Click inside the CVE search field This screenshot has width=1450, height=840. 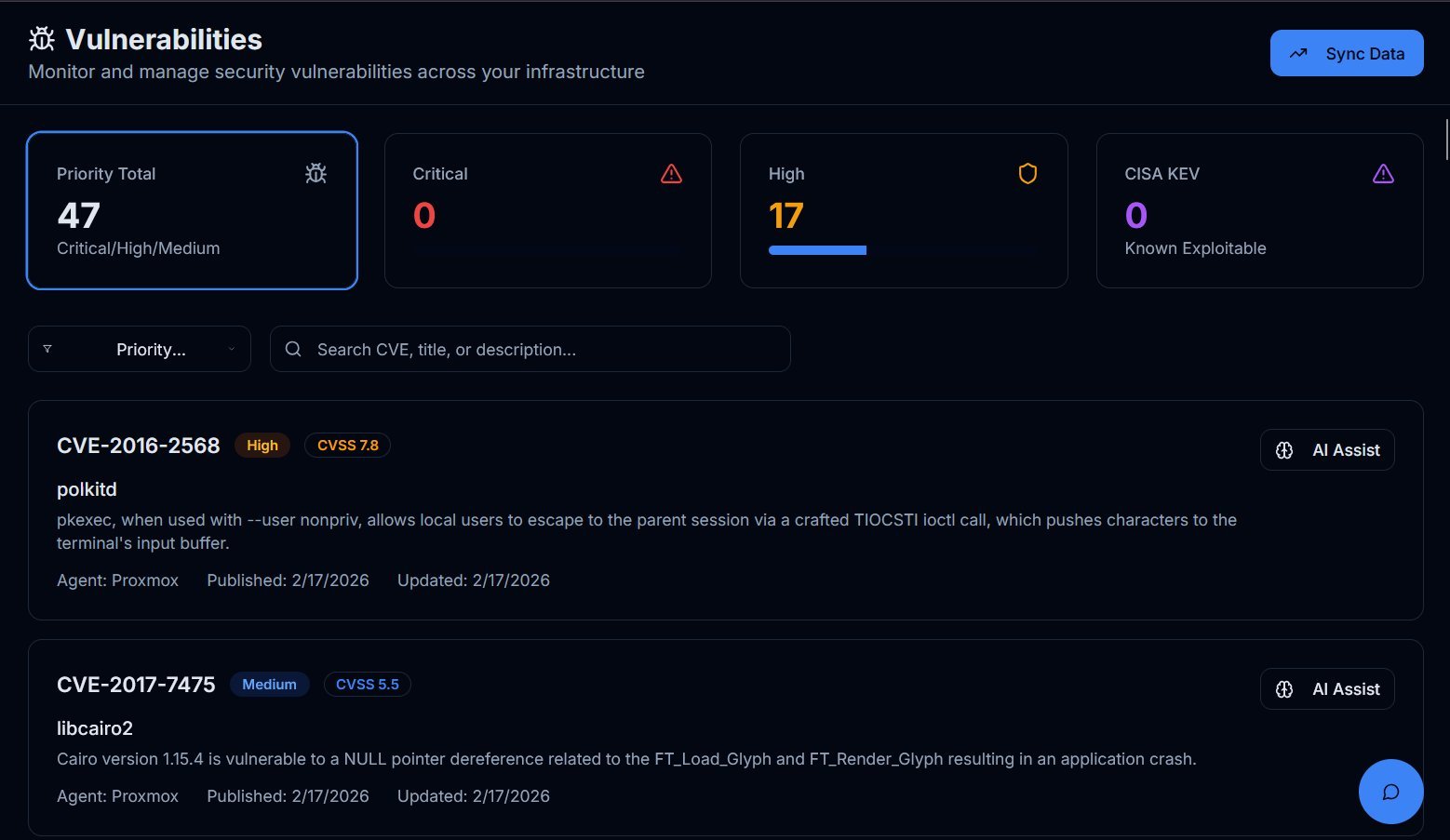530,349
